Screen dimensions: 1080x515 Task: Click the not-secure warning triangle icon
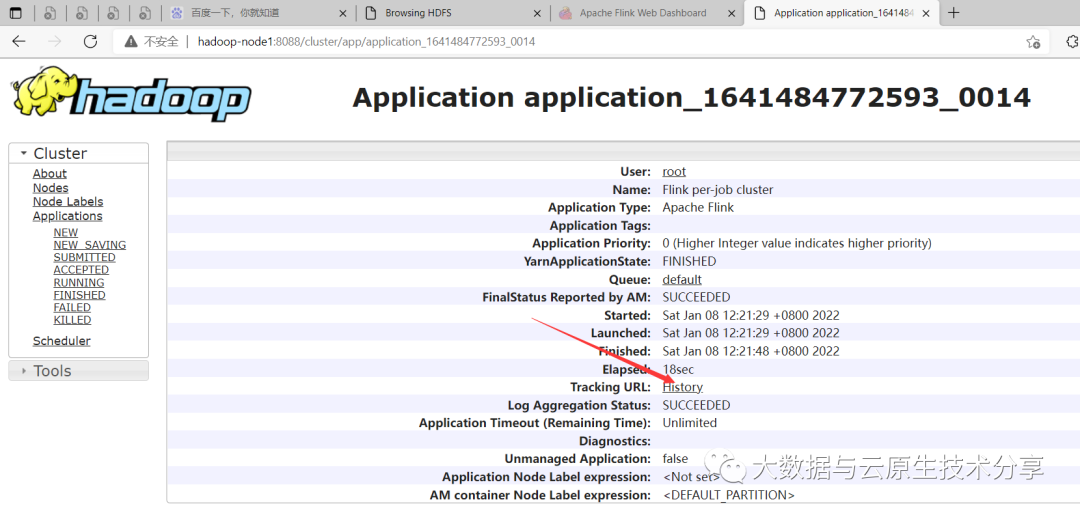tap(130, 42)
